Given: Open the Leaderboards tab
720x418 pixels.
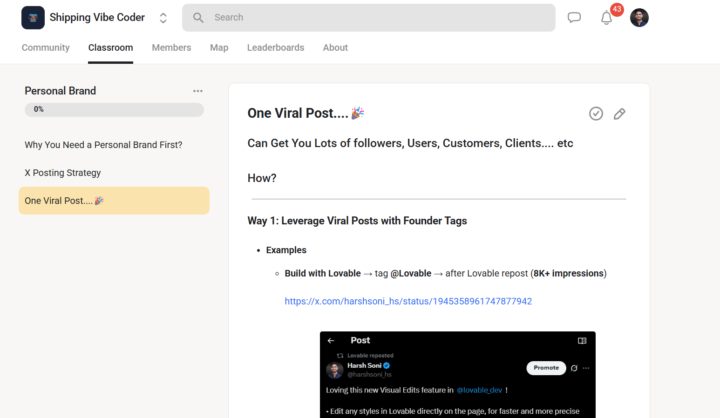Looking at the screenshot, I should [x=275, y=48].
